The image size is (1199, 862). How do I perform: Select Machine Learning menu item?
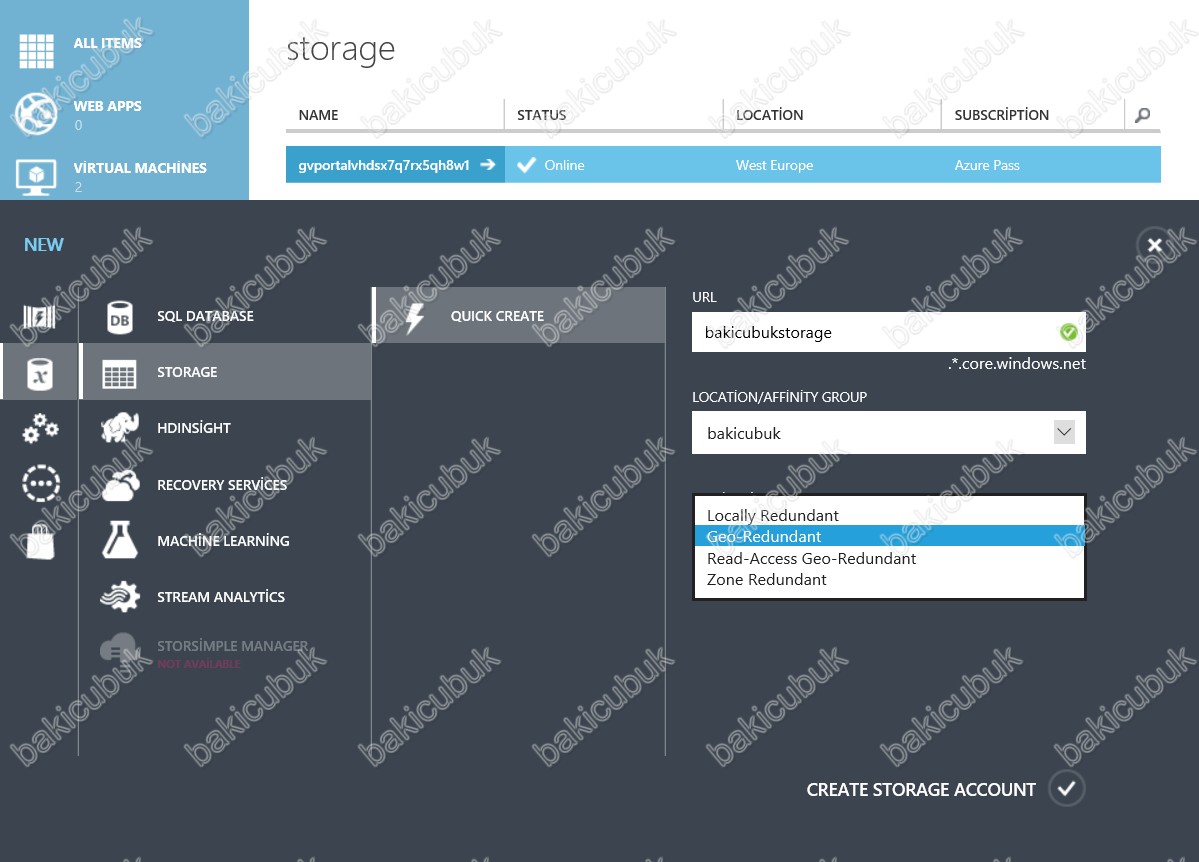point(226,541)
